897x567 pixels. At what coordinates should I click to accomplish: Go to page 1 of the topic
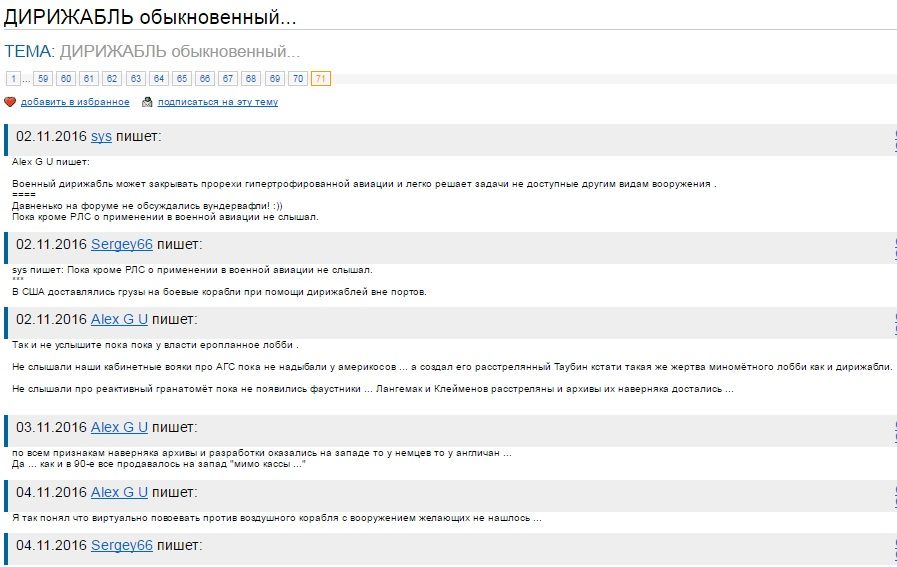tap(14, 78)
